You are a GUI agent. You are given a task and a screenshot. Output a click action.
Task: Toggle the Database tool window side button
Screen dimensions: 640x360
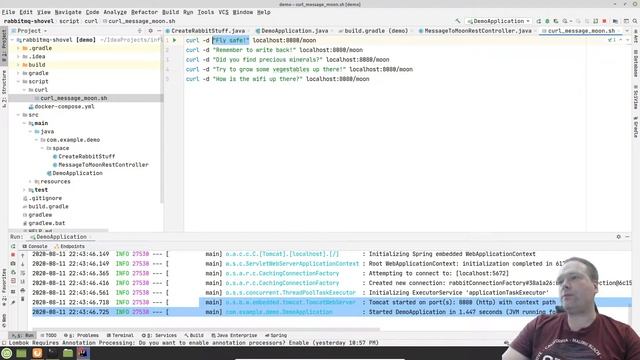(x=636, y=63)
